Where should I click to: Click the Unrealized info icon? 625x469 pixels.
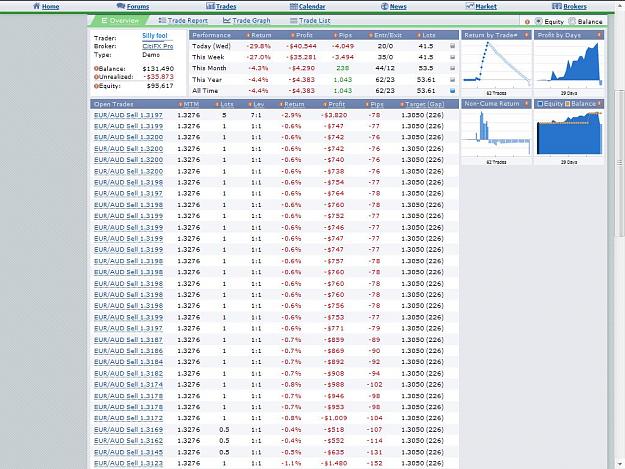pos(96,77)
